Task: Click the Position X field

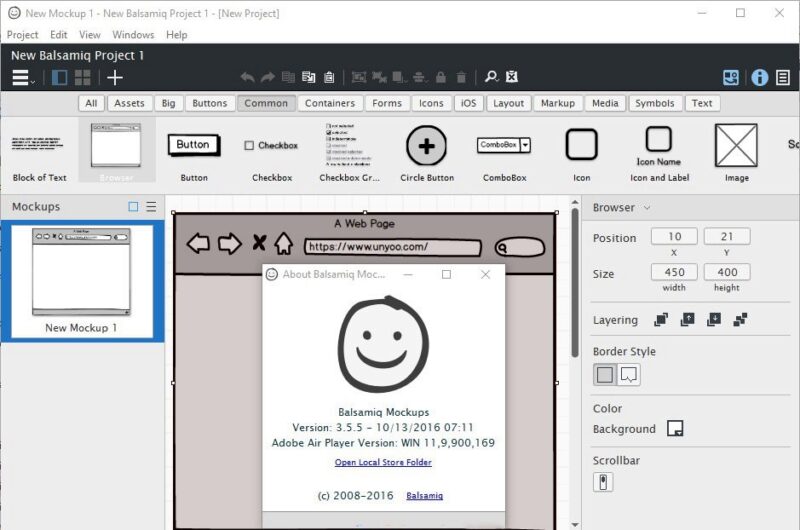Action: (x=674, y=237)
